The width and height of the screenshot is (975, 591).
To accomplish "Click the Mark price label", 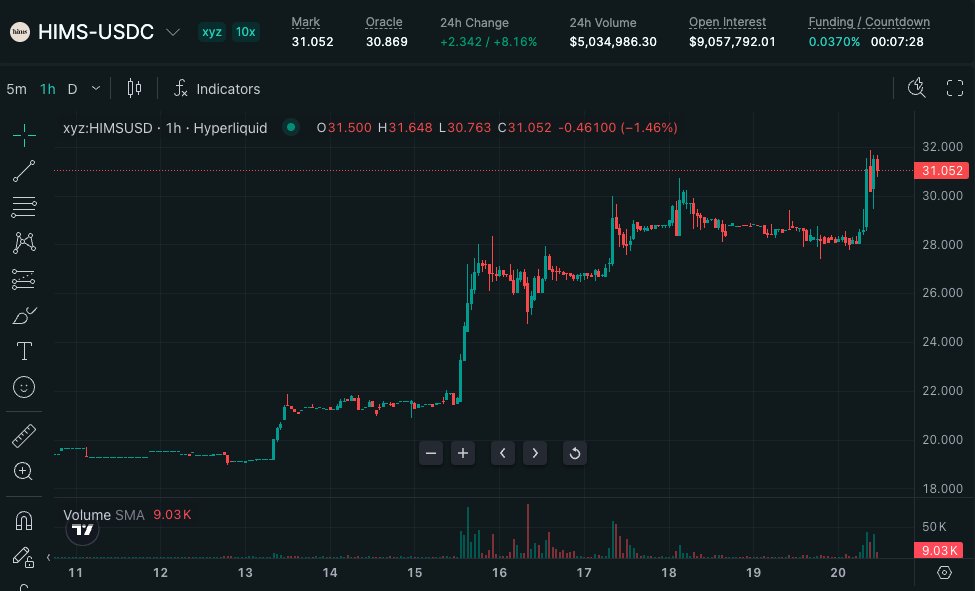I will click(x=306, y=22).
